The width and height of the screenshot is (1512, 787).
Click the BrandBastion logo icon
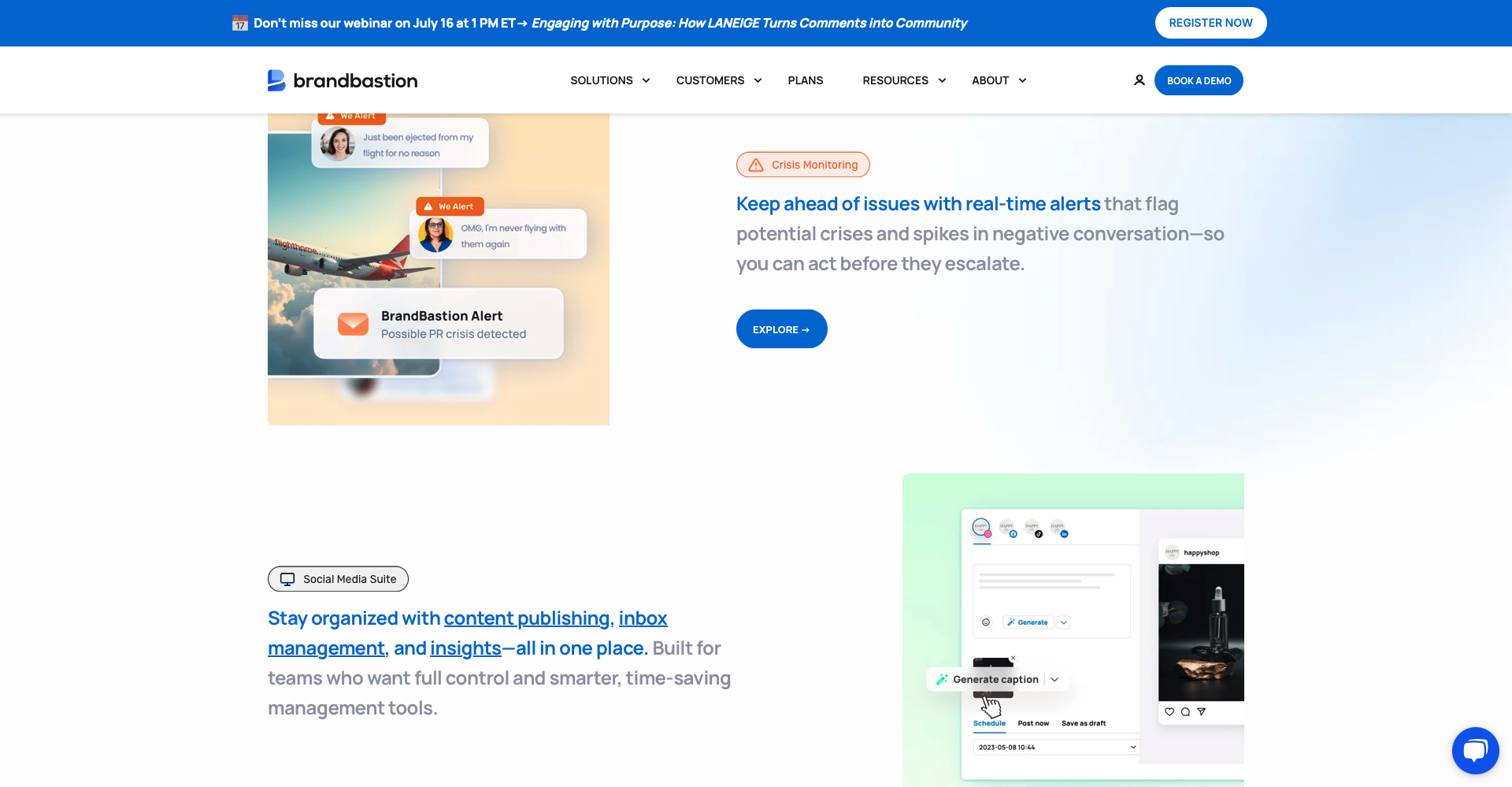pyautogui.click(x=276, y=80)
